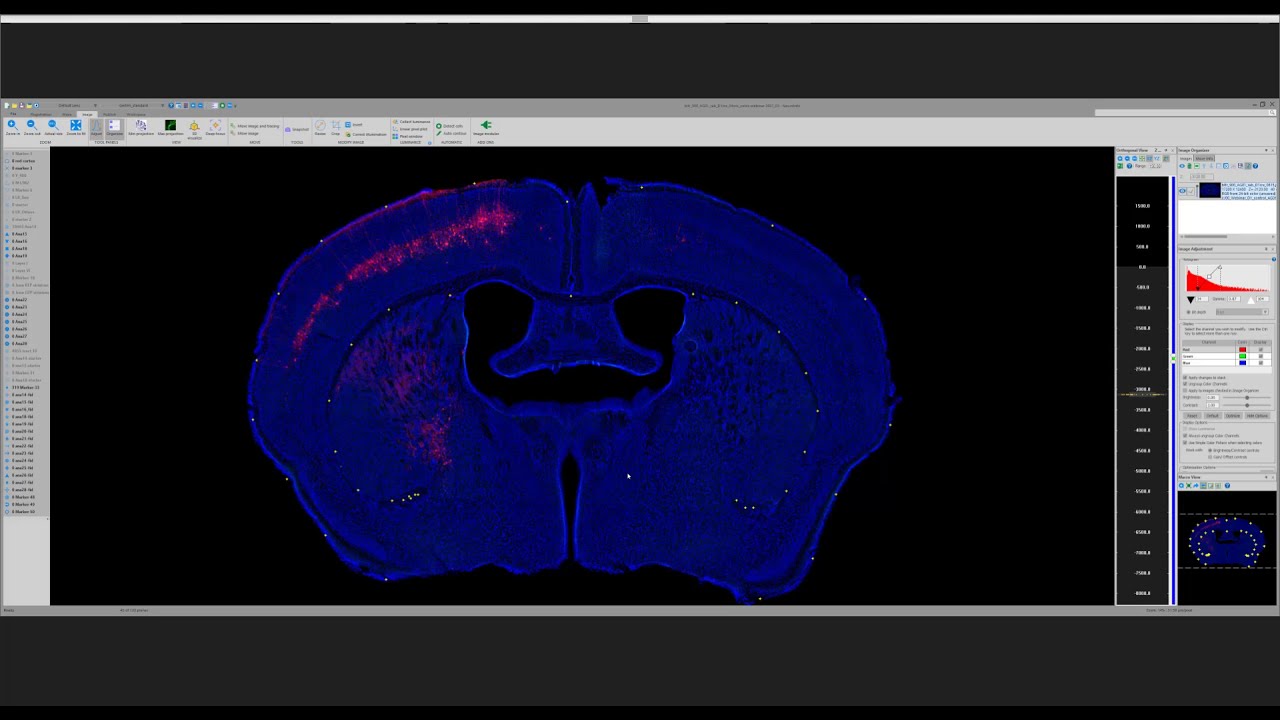The image size is (1280, 720).
Task: Open Max projection view
Action: click(170, 127)
